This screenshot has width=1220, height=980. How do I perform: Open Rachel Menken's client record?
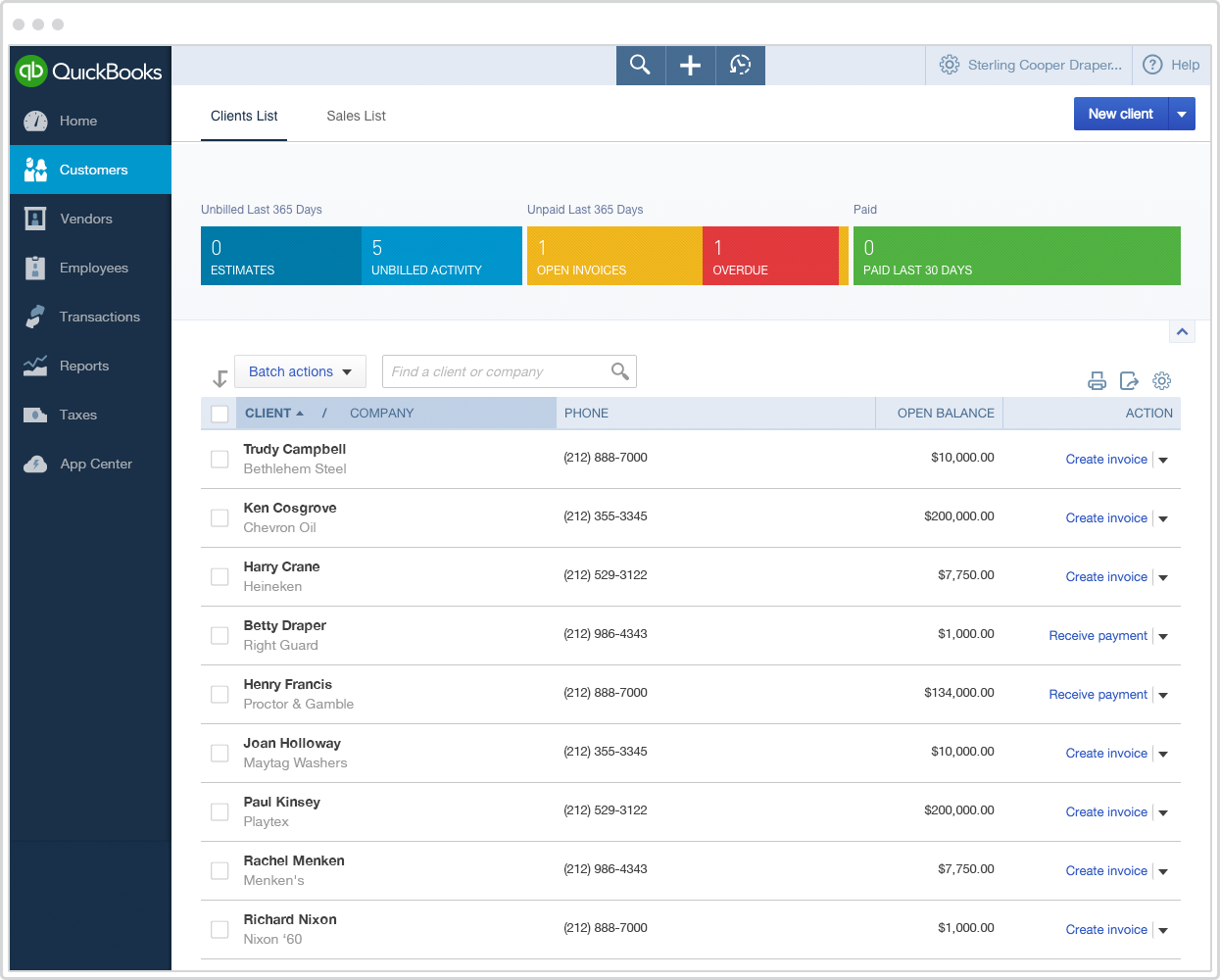(294, 860)
